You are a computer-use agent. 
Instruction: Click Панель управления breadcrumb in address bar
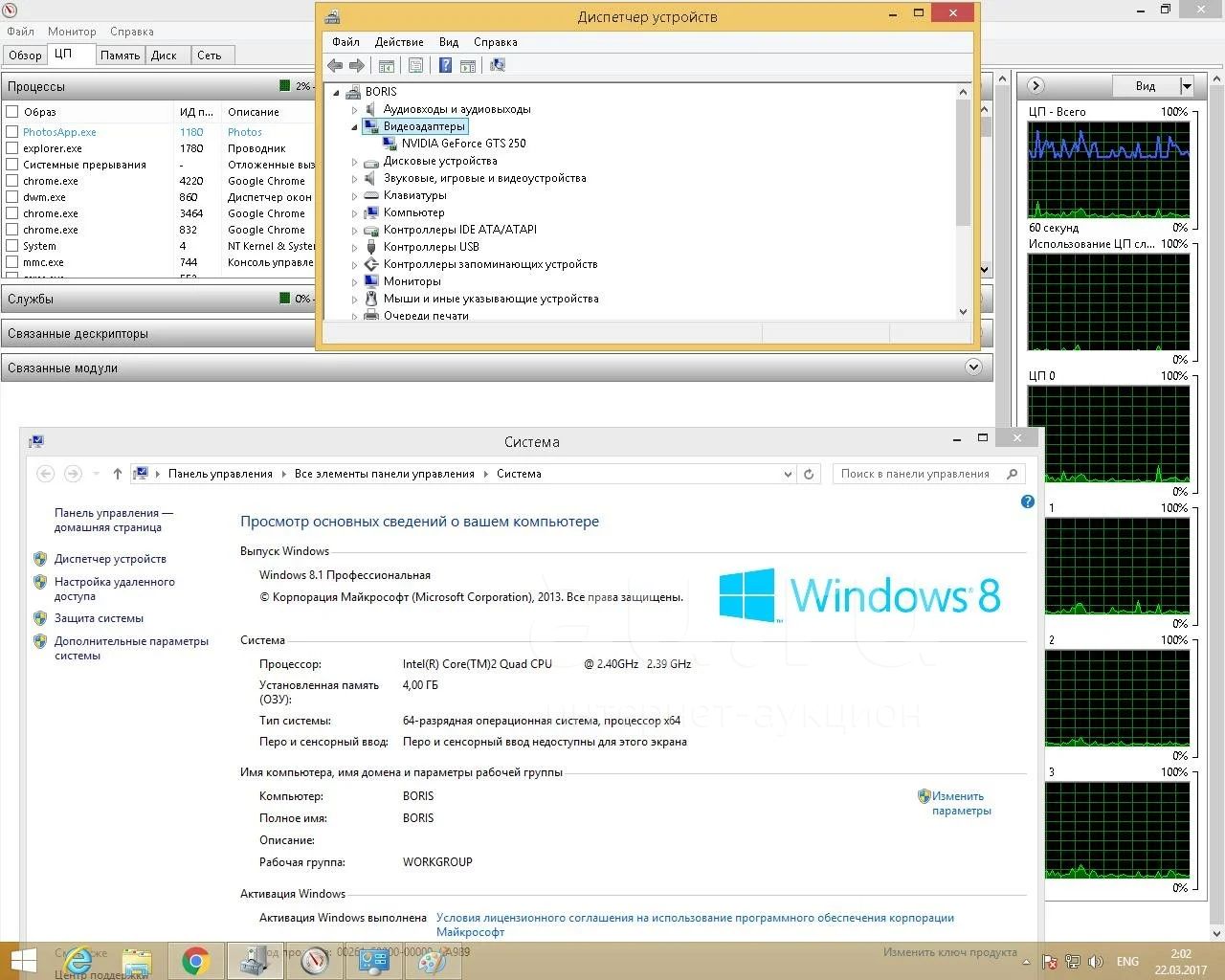click(x=220, y=474)
